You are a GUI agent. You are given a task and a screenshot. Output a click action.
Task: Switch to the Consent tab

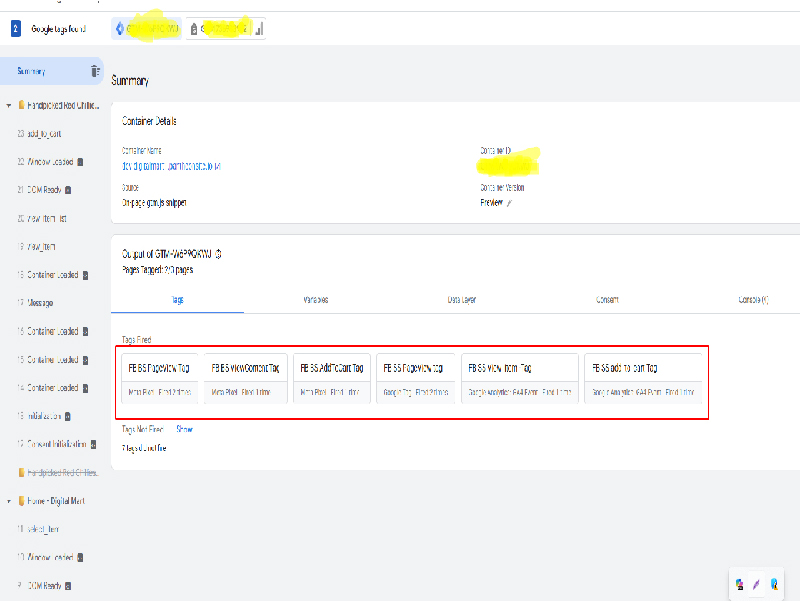point(607,300)
